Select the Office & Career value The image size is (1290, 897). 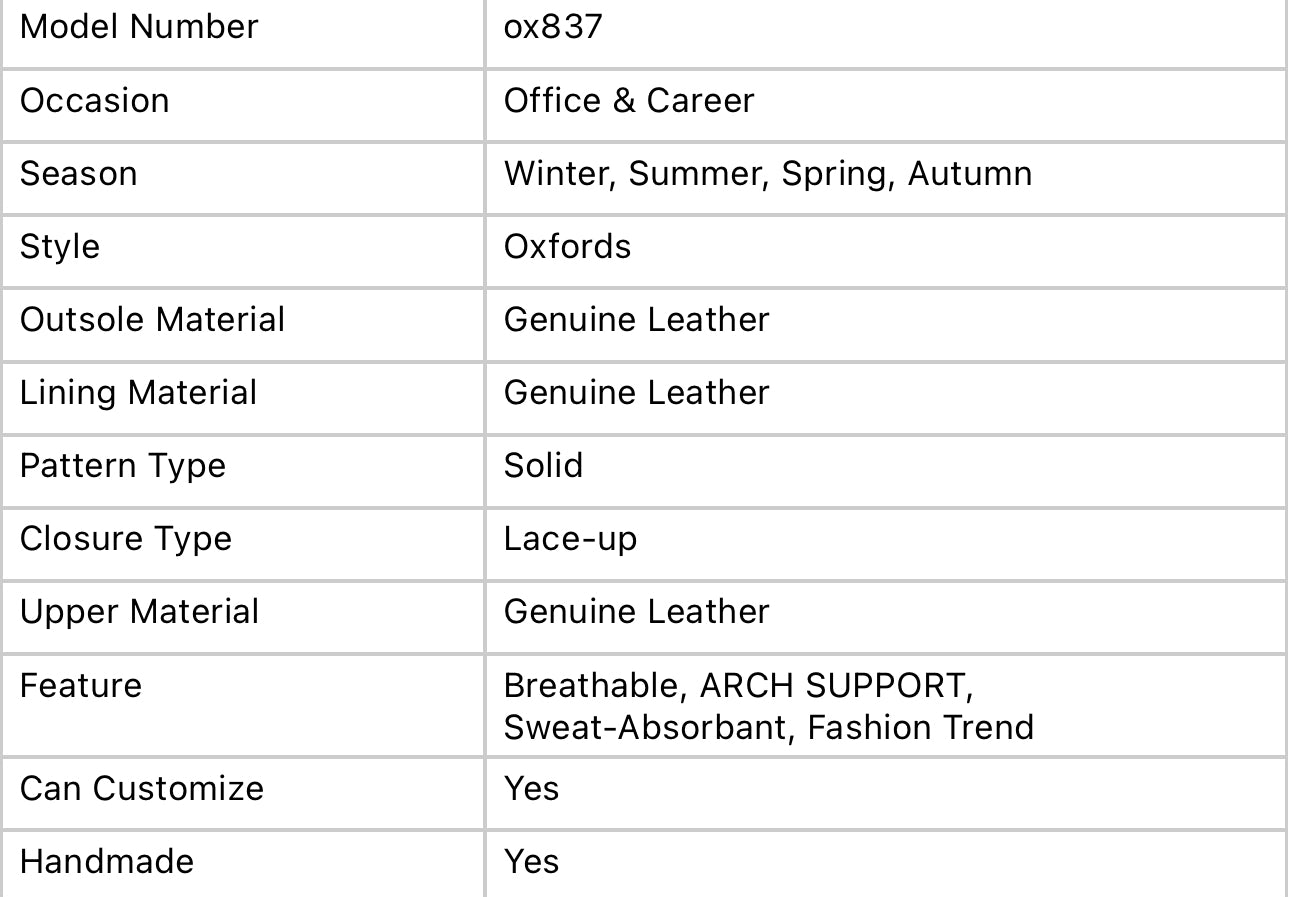click(629, 101)
